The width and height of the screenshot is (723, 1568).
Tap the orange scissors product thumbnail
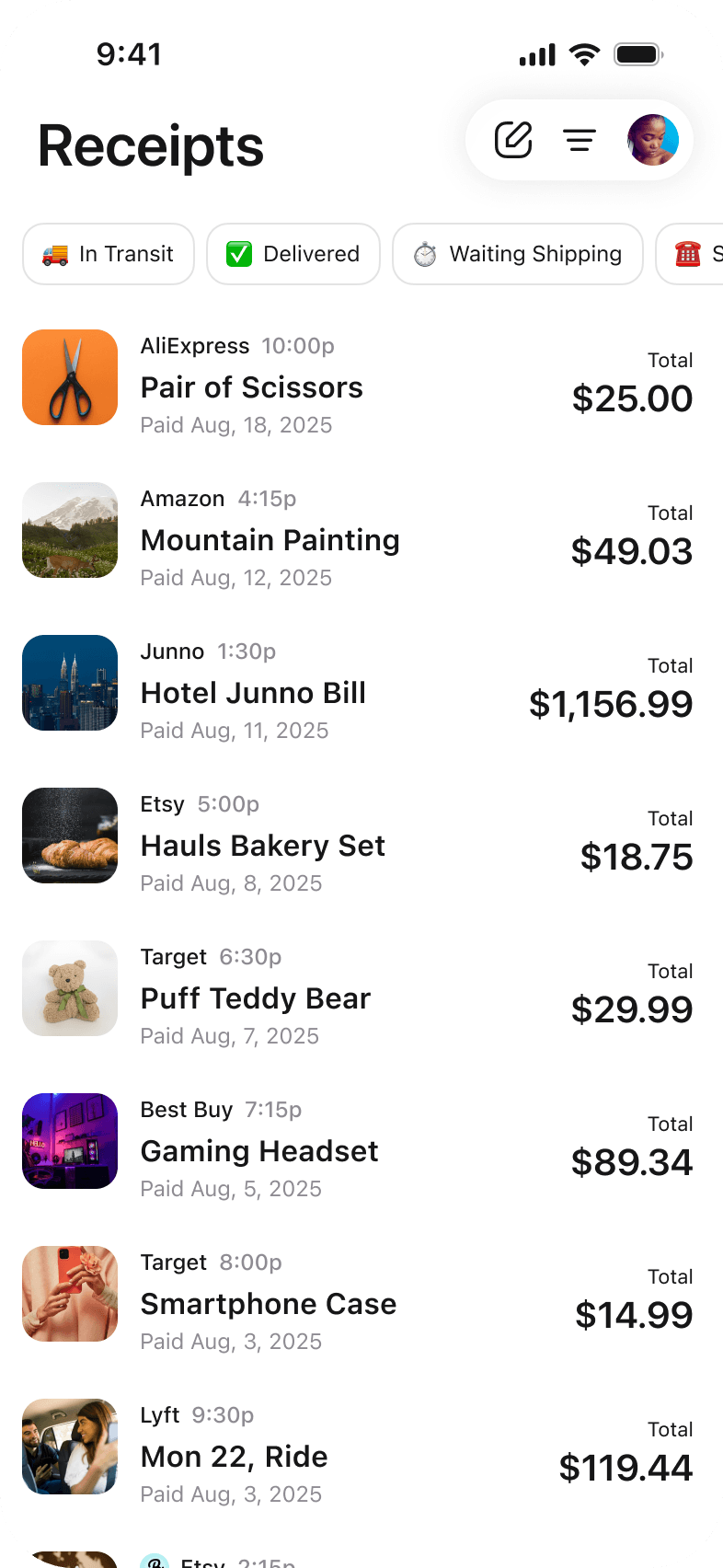[70, 377]
